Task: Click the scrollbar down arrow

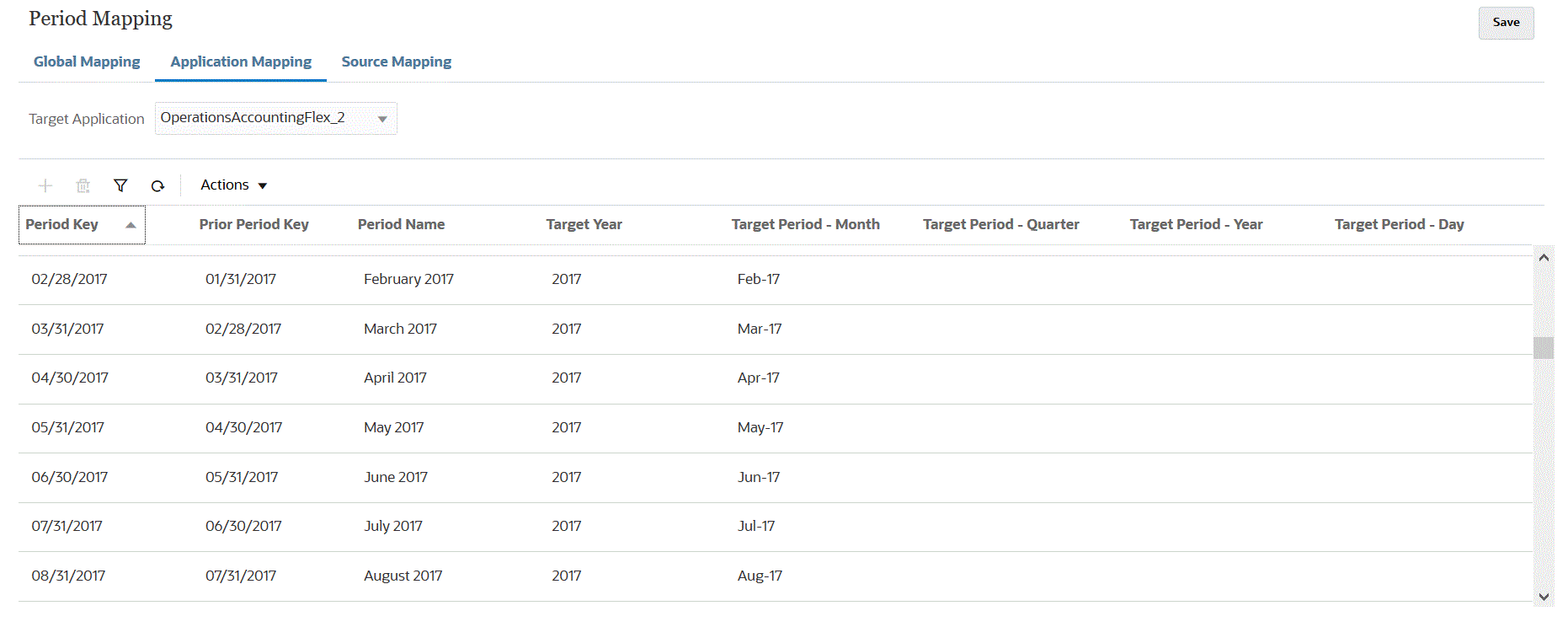Action: [1544, 597]
